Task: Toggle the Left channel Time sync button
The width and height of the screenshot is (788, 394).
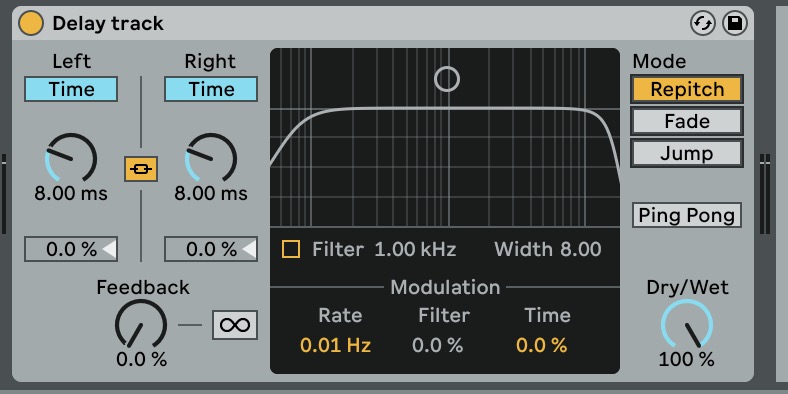Action: click(x=71, y=89)
